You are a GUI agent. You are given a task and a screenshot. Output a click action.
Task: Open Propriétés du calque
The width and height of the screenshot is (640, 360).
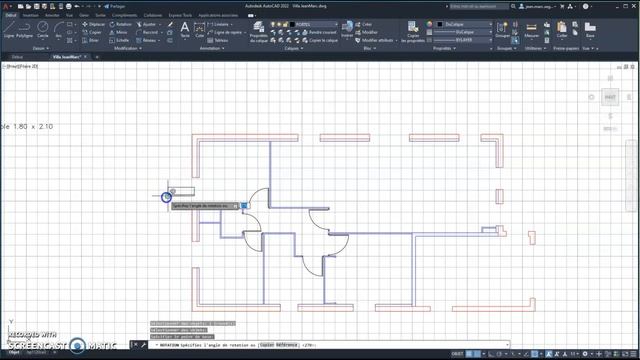click(x=259, y=31)
